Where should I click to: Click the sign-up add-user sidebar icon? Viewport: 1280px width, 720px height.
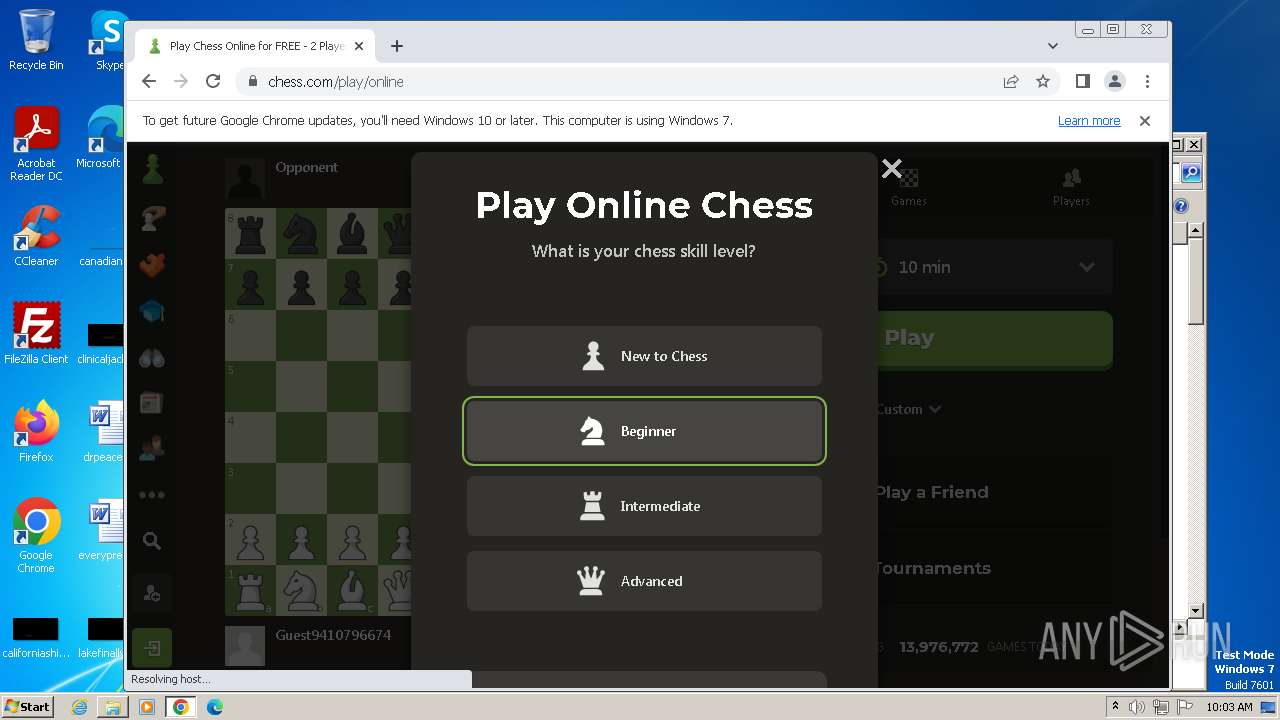pos(152,595)
